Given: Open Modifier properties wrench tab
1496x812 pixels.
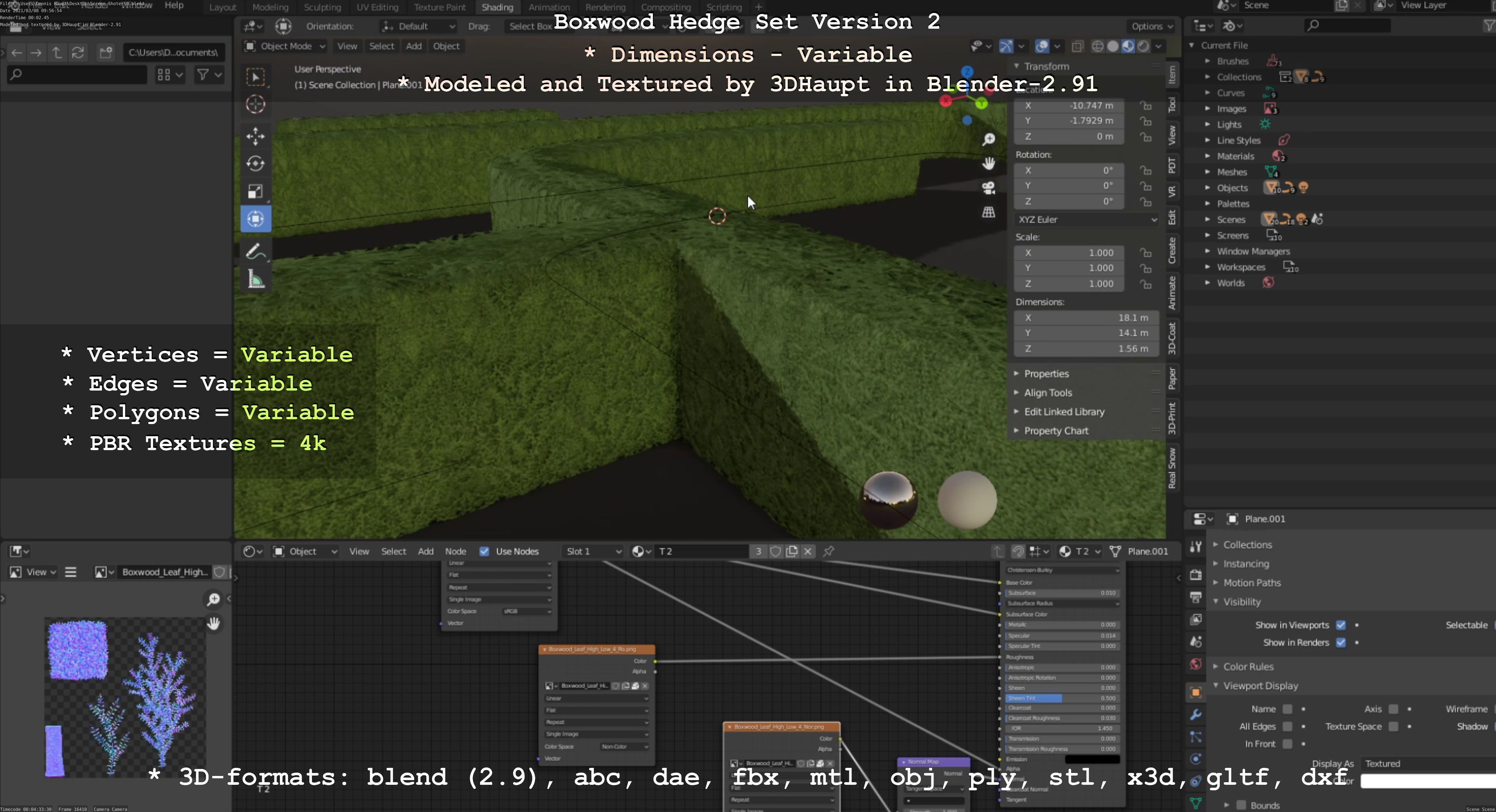Looking at the screenshot, I should [x=1196, y=715].
